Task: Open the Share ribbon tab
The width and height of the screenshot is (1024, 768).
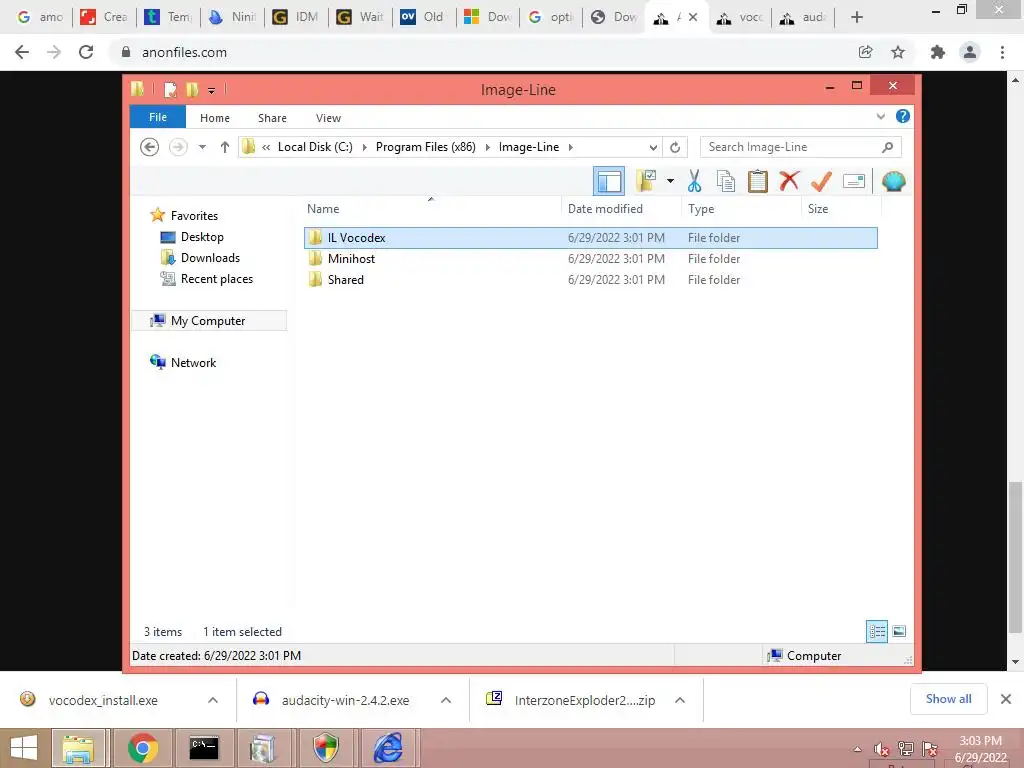Action: [x=272, y=118]
